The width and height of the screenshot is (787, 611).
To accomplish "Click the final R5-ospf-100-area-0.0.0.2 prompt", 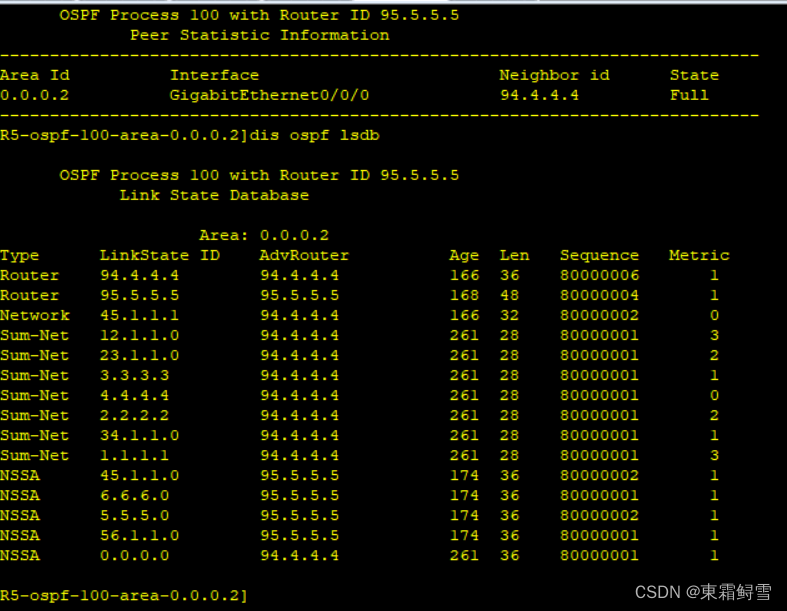I will (124, 596).
